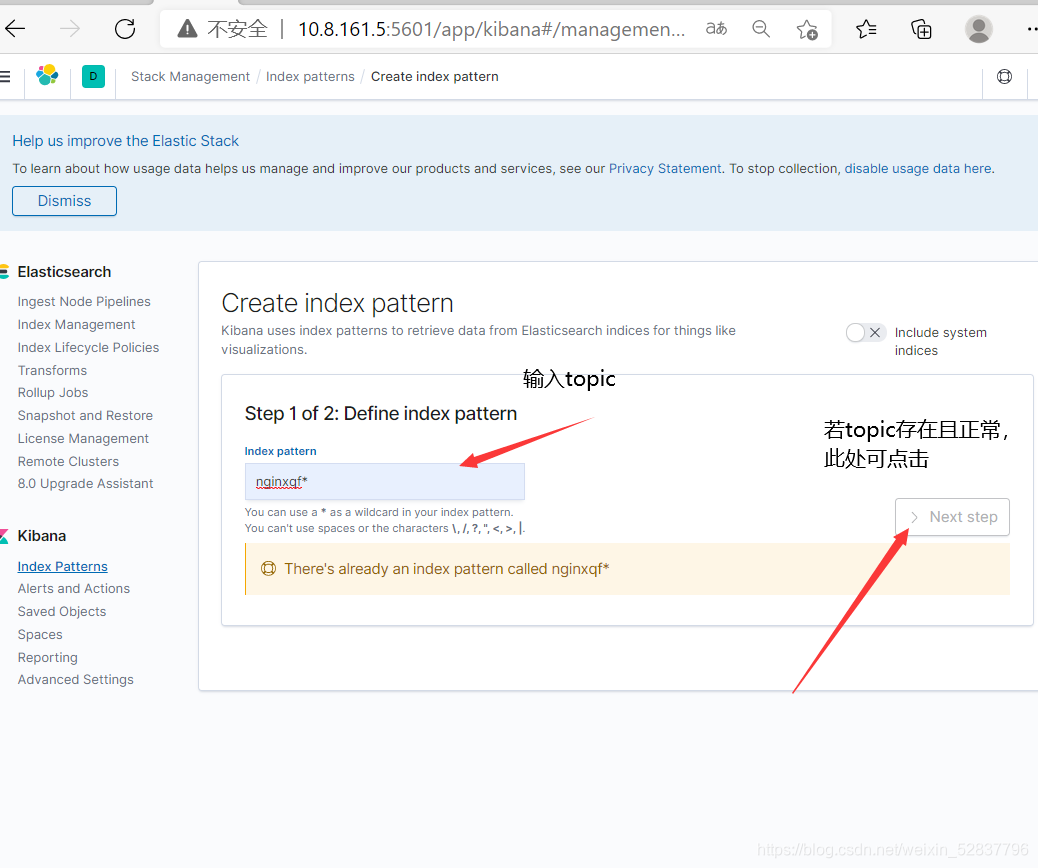Go to Stack Management breadcrumb

click(x=191, y=77)
